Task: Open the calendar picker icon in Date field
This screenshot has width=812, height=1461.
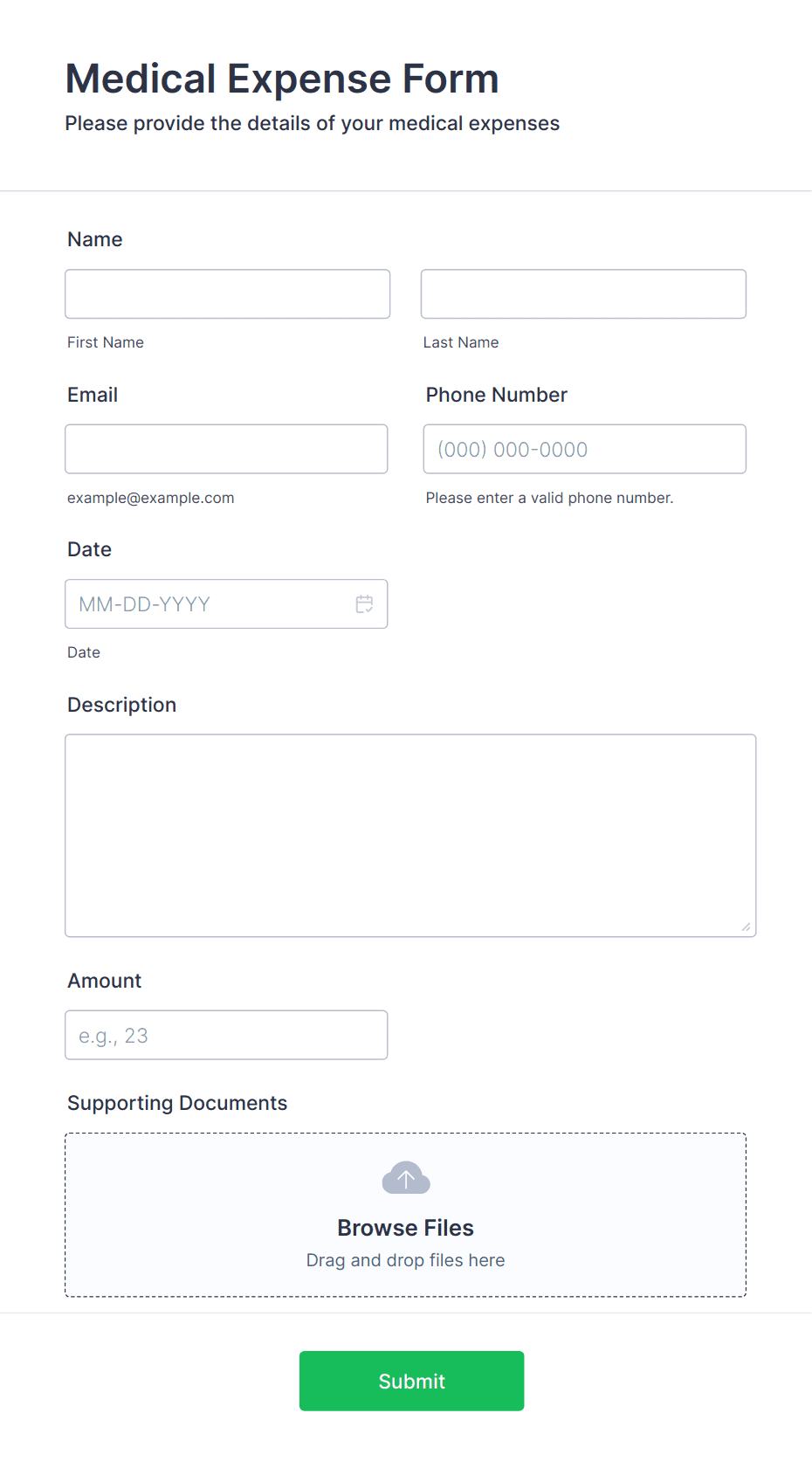Action: (364, 604)
